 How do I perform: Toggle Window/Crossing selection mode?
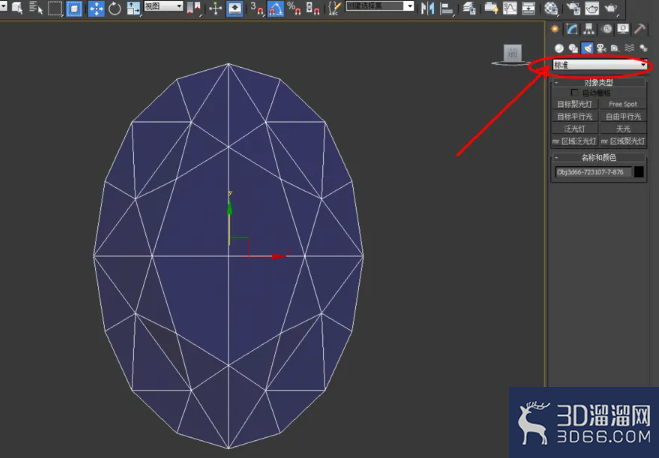74,8
